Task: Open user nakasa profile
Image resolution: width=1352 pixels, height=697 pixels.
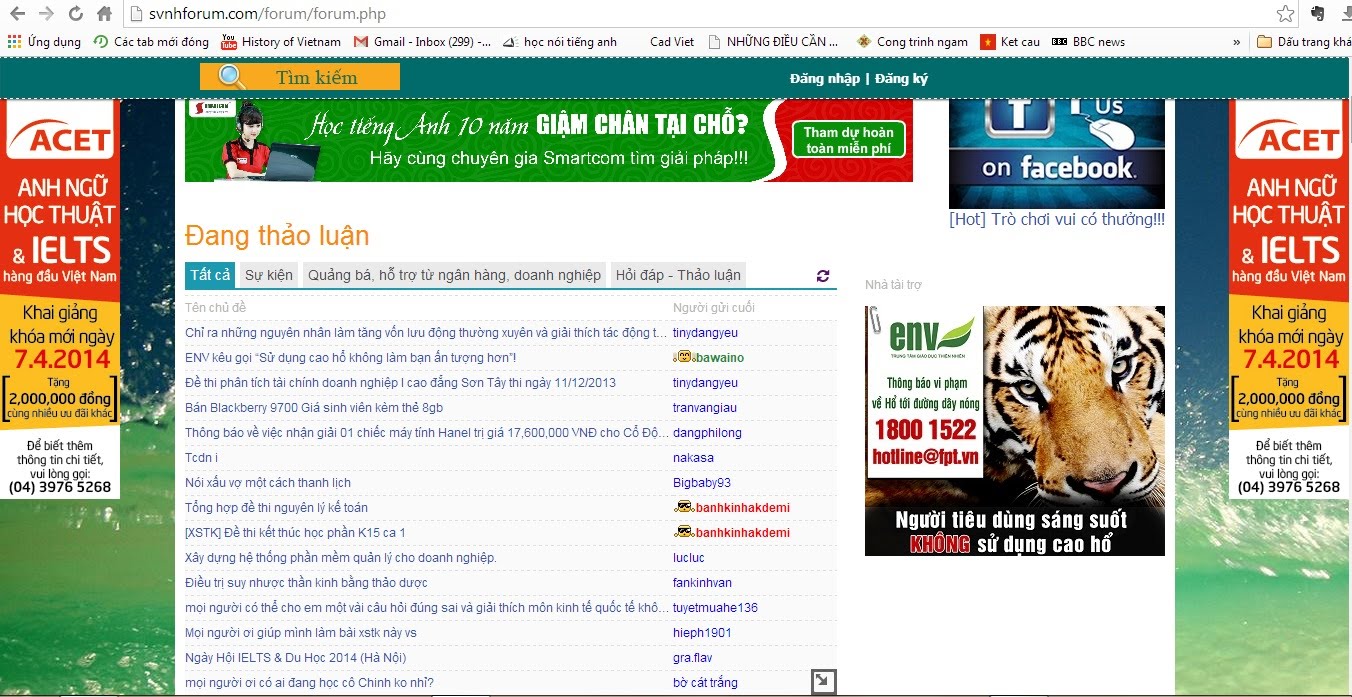Action: [693, 458]
